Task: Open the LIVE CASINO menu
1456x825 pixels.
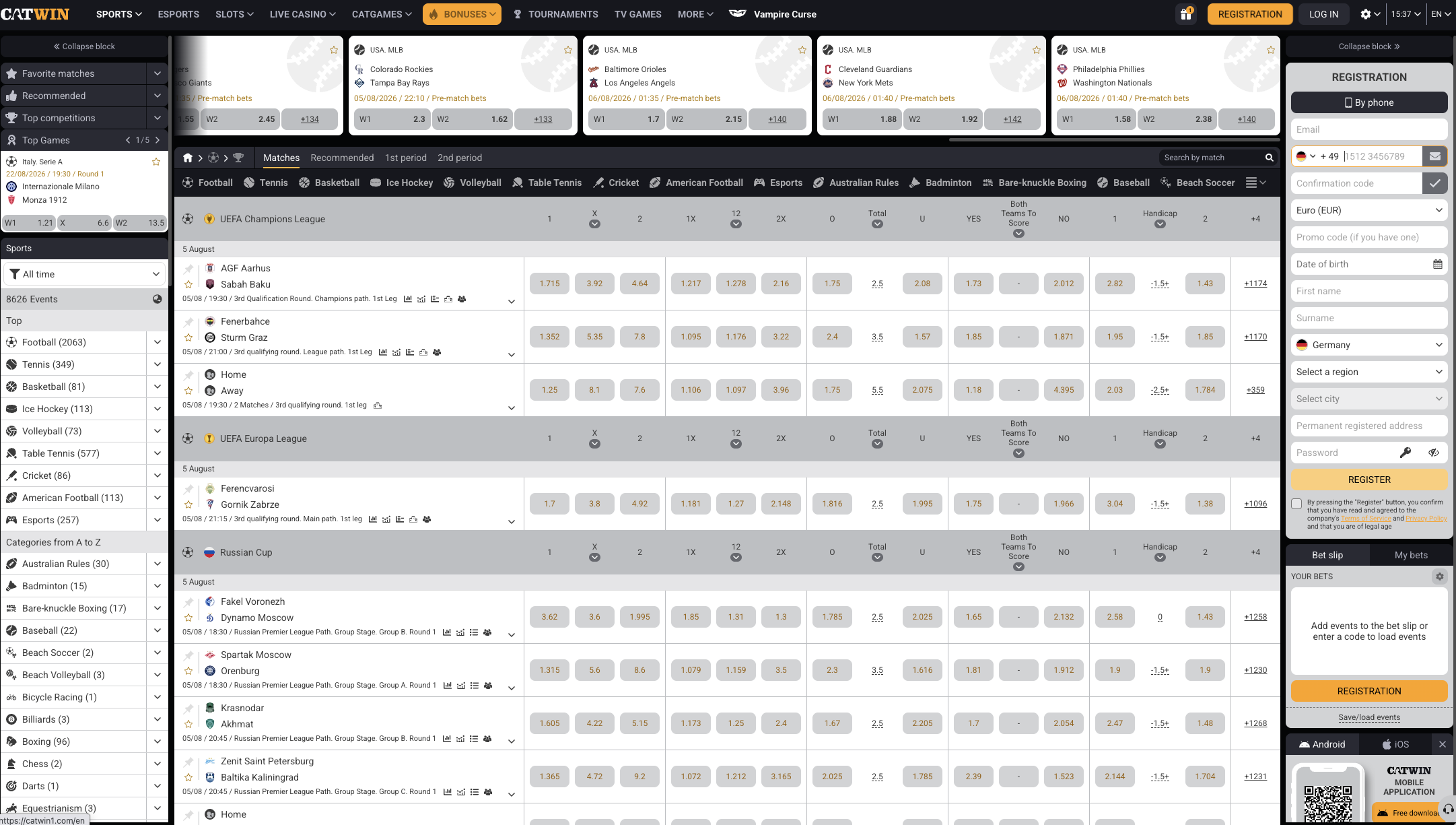Action: tap(302, 14)
